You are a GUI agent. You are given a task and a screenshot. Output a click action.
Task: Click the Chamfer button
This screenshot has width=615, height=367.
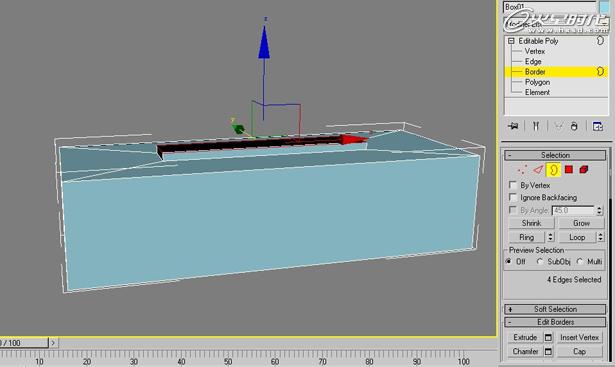(525, 351)
